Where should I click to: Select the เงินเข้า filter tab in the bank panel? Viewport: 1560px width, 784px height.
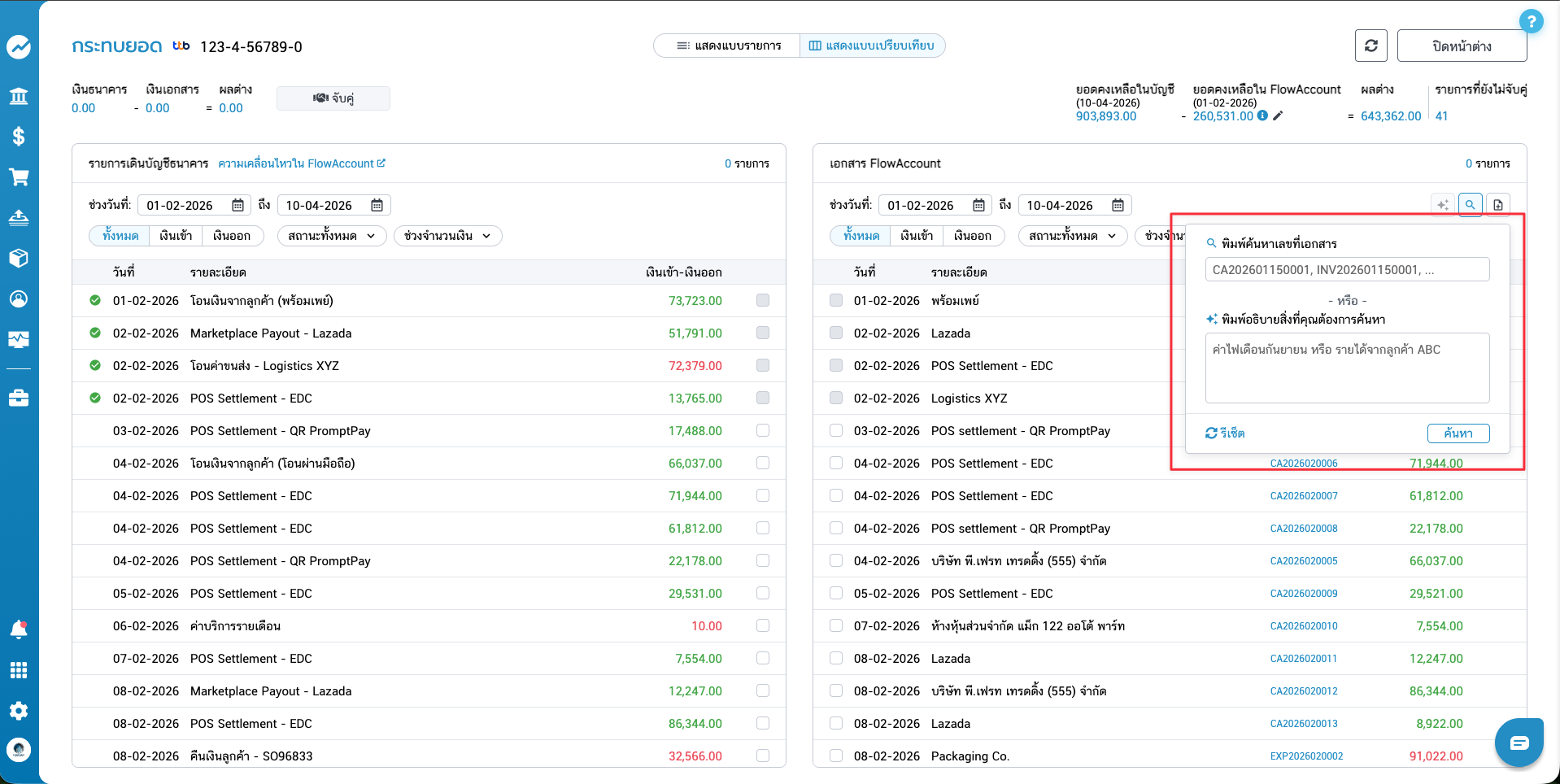[176, 236]
